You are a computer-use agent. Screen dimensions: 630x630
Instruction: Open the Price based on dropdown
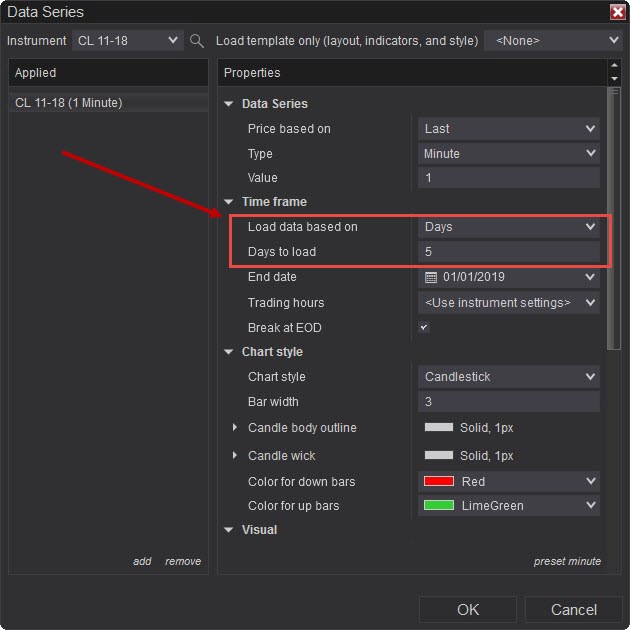[509, 129]
